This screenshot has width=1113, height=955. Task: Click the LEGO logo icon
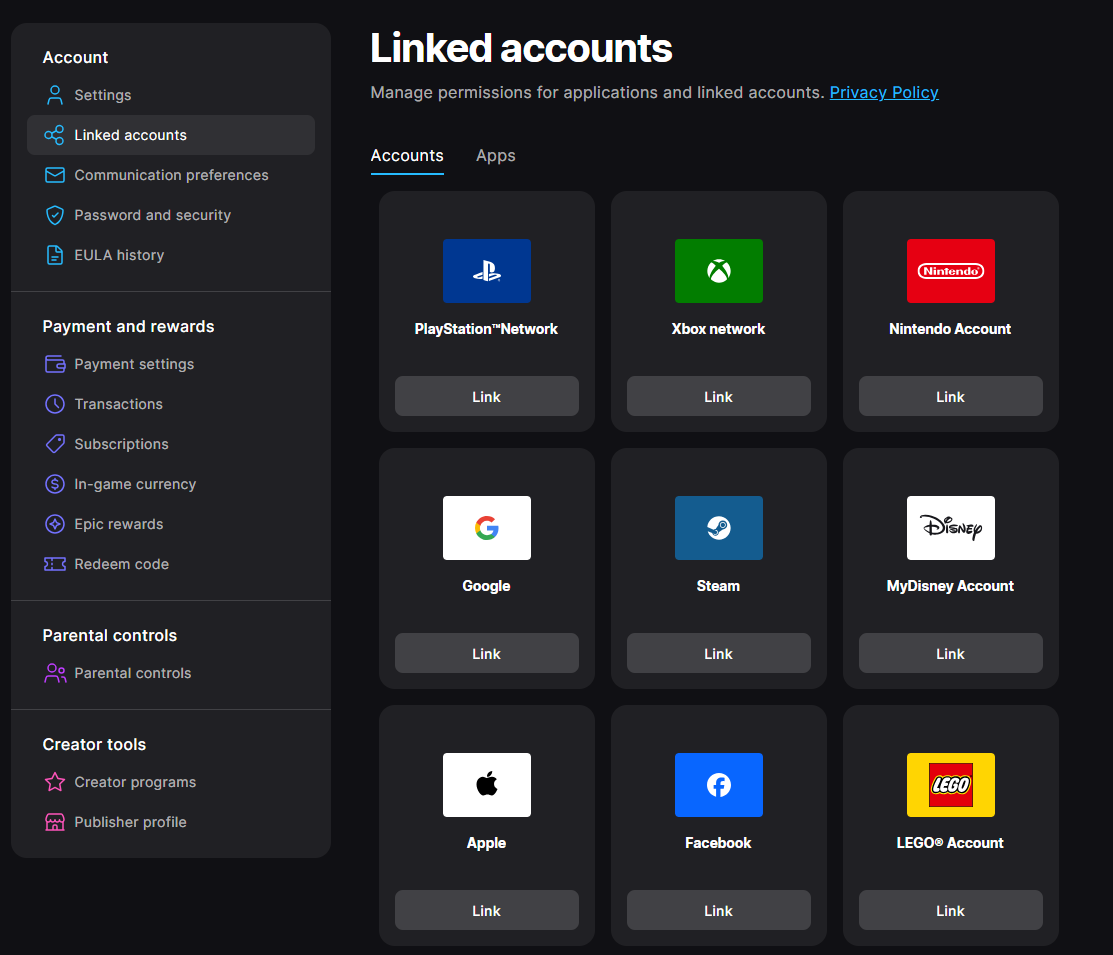click(x=950, y=785)
